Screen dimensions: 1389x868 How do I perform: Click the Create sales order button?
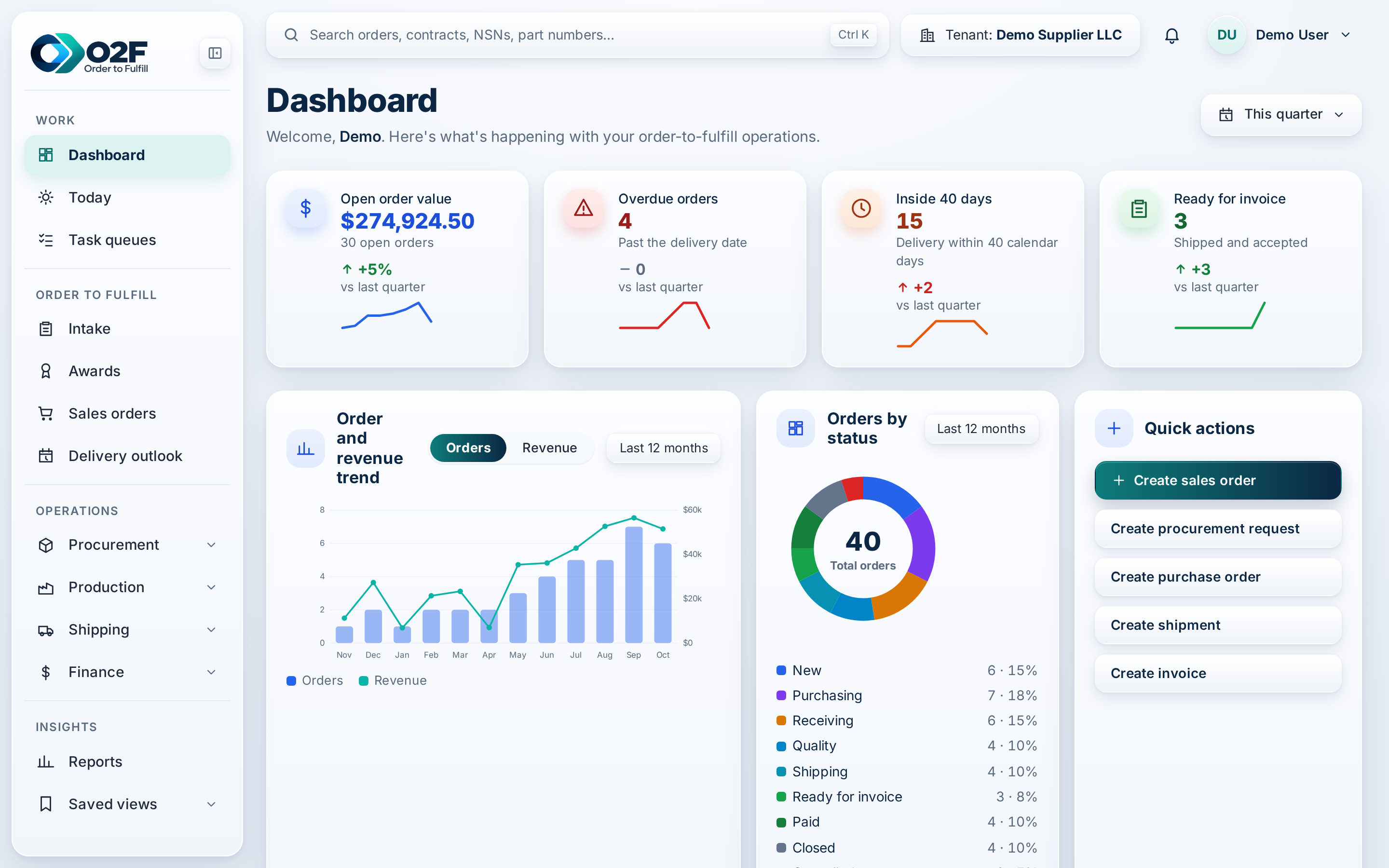pos(1217,480)
